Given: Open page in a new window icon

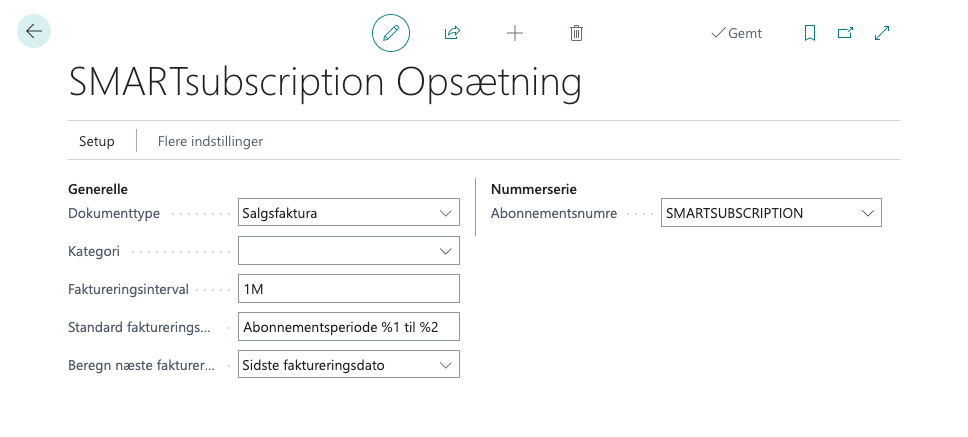Looking at the screenshot, I should [845, 33].
